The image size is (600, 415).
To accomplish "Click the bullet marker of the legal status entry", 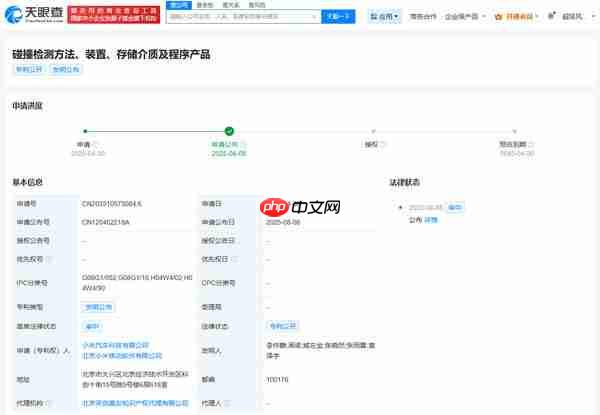I will click(x=400, y=208).
